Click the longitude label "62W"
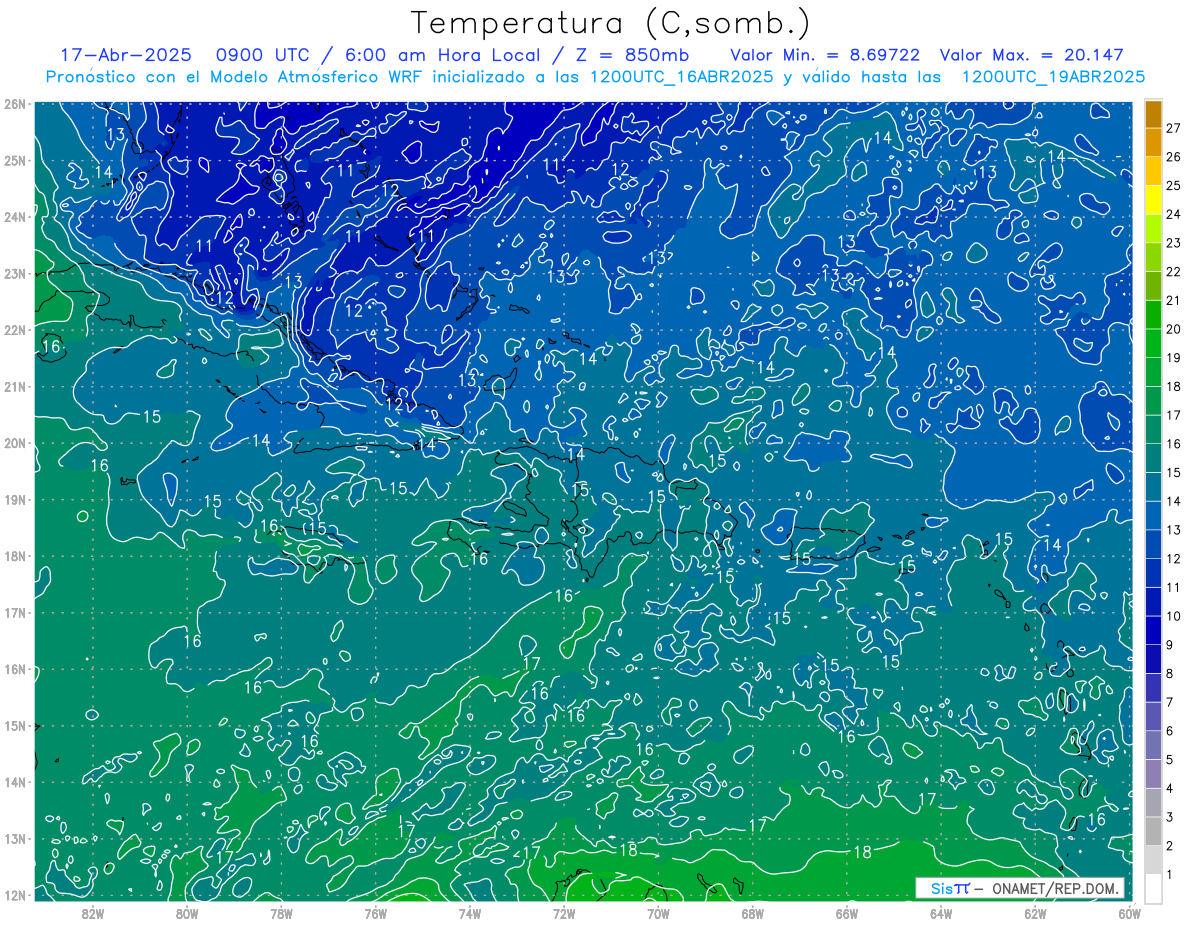Image resolution: width=1200 pixels, height=927 pixels. pyautogui.click(x=1035, y=912)
